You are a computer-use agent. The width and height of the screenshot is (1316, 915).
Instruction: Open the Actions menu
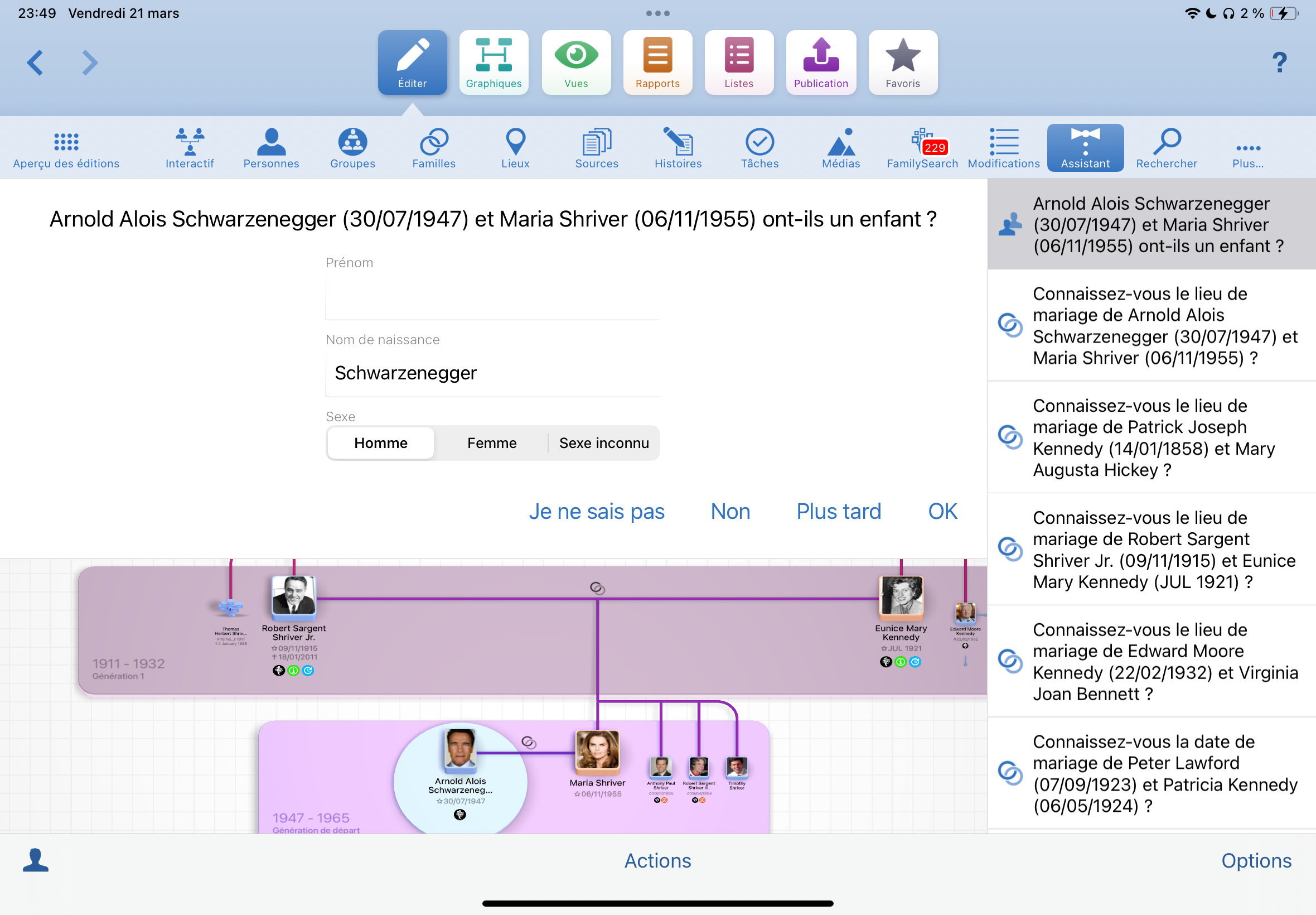657,860
